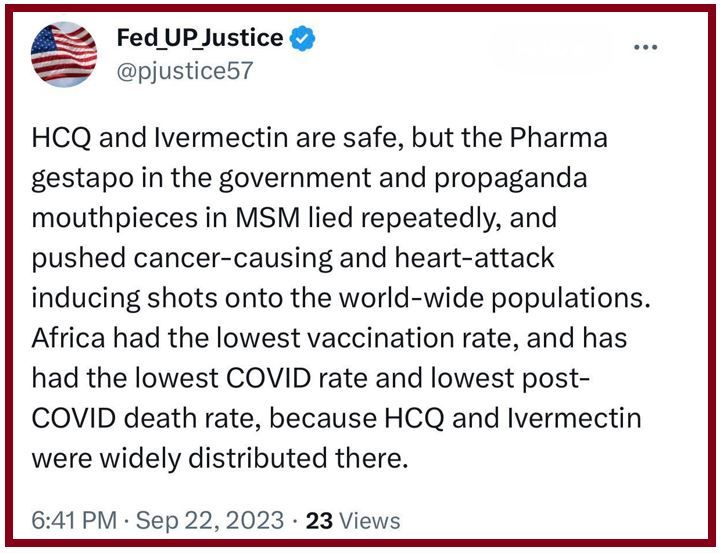Click the last line 'were widely distributed there'
Viewport: 722px width, 553px height.
[x=220, y=457]
